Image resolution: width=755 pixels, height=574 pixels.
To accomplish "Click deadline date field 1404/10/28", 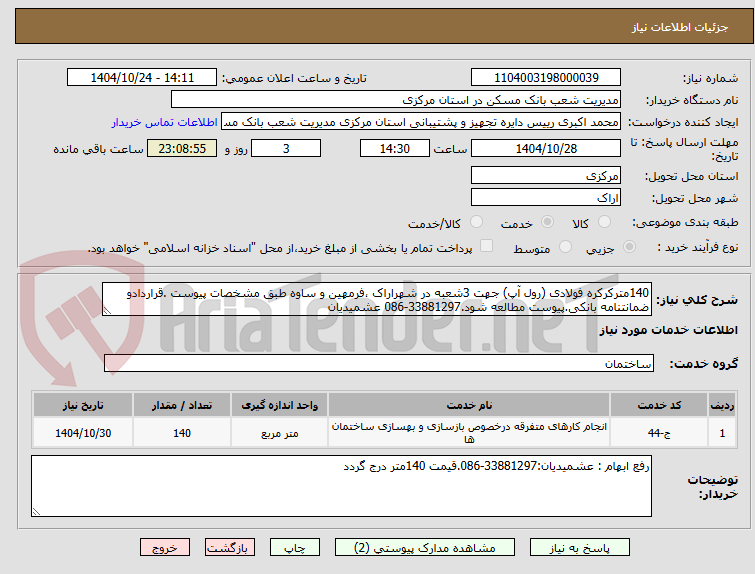I will pyautogui.click(x=546, y=148).
